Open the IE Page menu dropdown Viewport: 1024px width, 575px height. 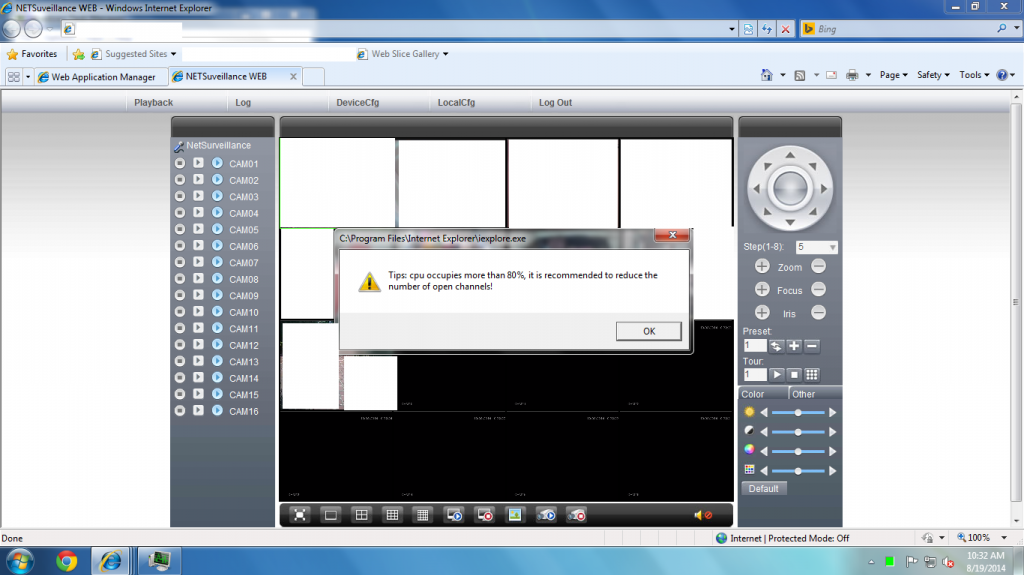tap(893, 75)
